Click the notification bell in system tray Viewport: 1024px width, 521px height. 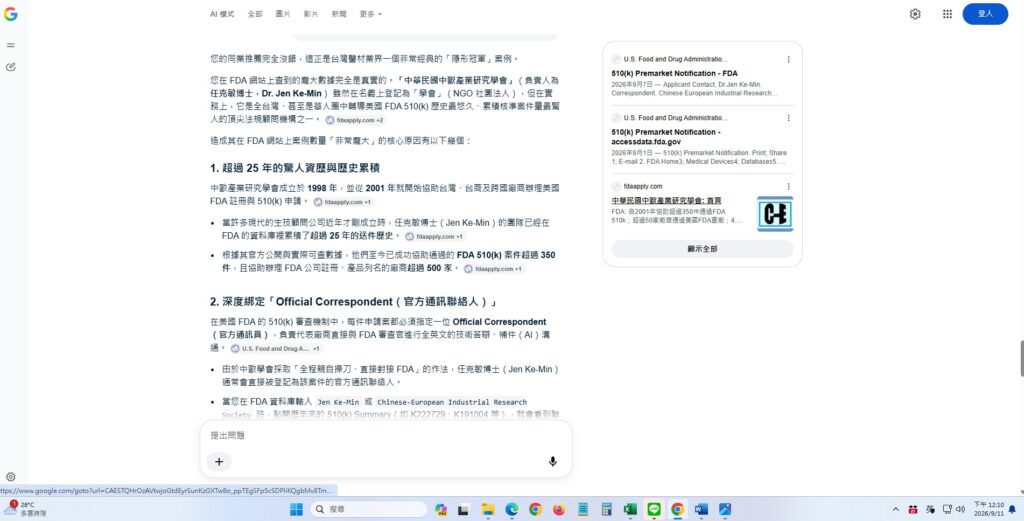[x=1012, y=509]
